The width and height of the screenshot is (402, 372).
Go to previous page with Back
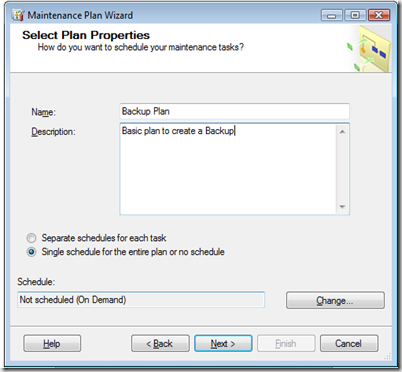coord(160,343)
